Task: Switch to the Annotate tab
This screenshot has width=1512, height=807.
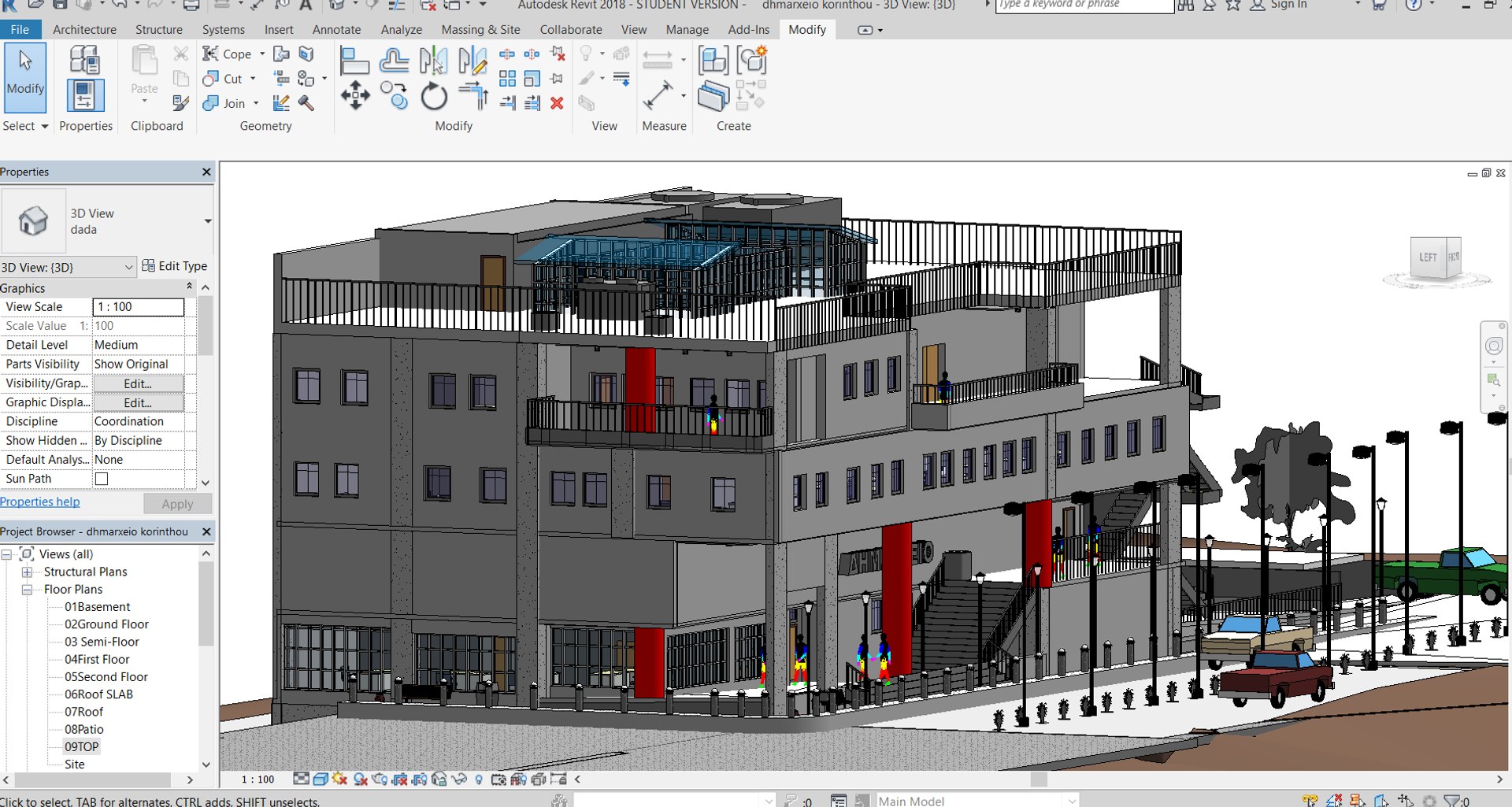Action: point(336,30)
